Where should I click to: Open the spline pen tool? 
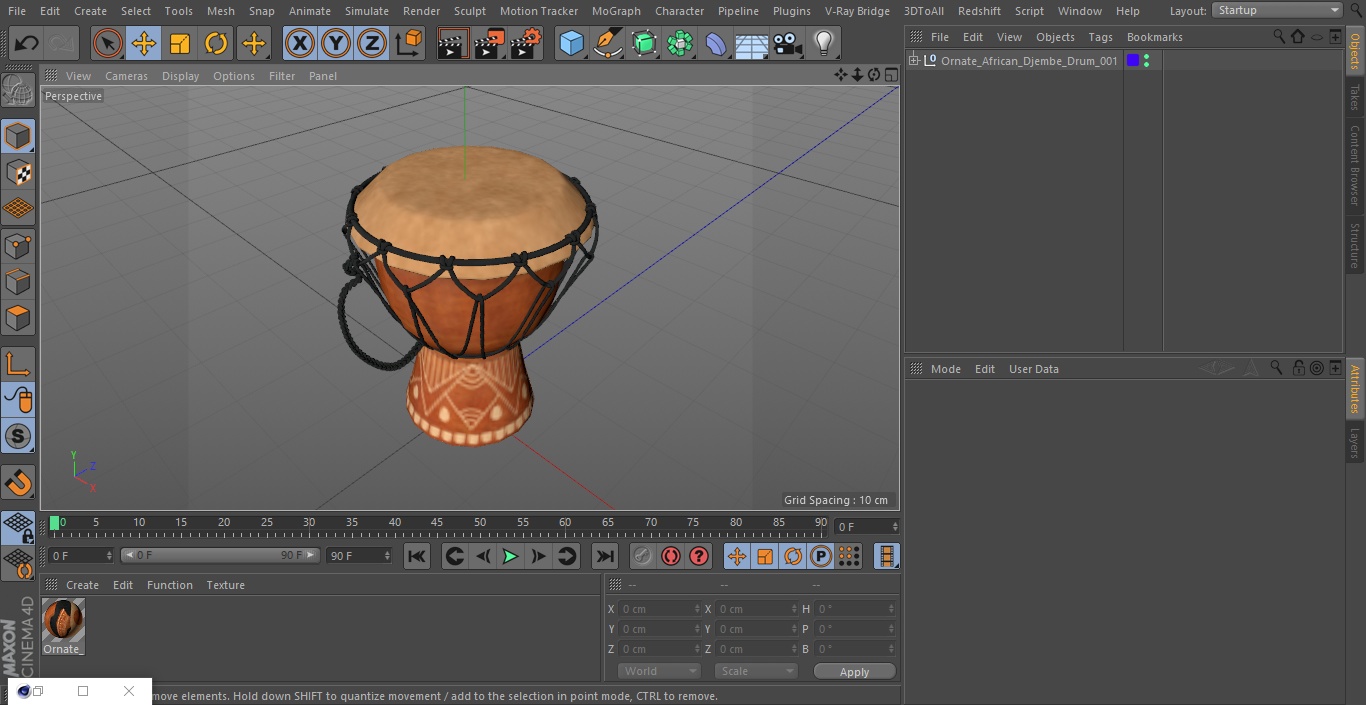coord(607,44)
